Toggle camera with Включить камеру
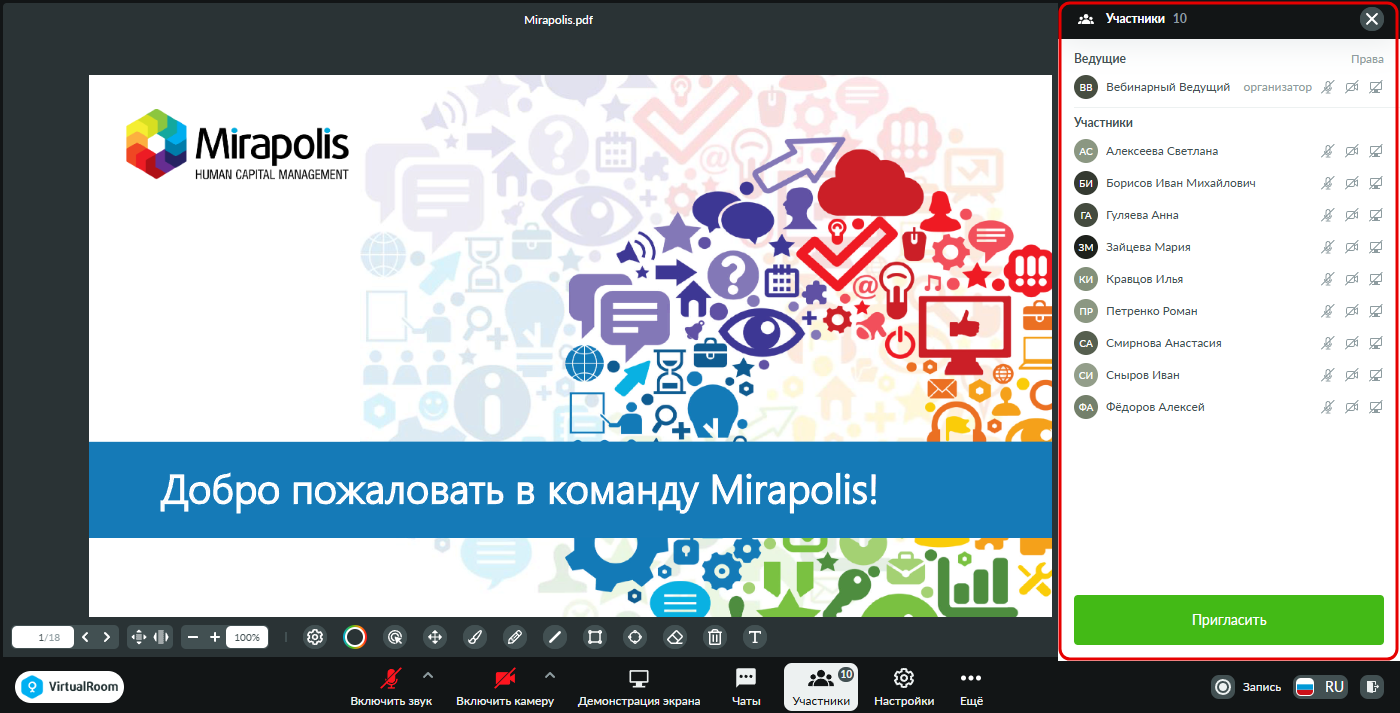 click(x=505, y=687)
